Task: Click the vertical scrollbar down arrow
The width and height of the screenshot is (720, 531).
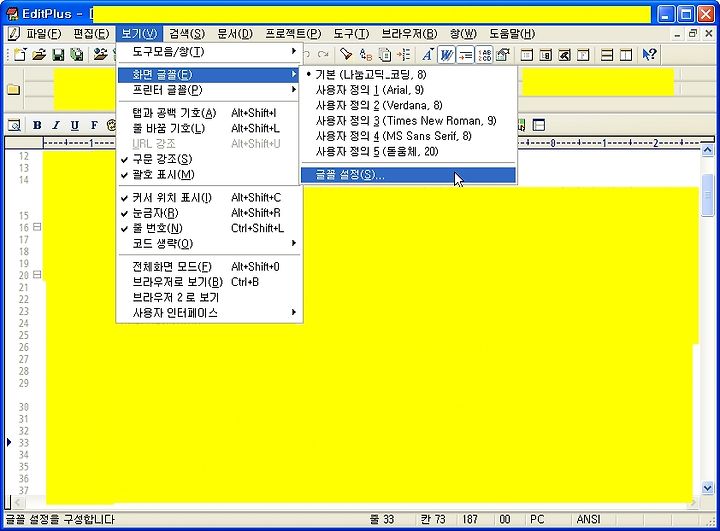Action: point(708,488)
